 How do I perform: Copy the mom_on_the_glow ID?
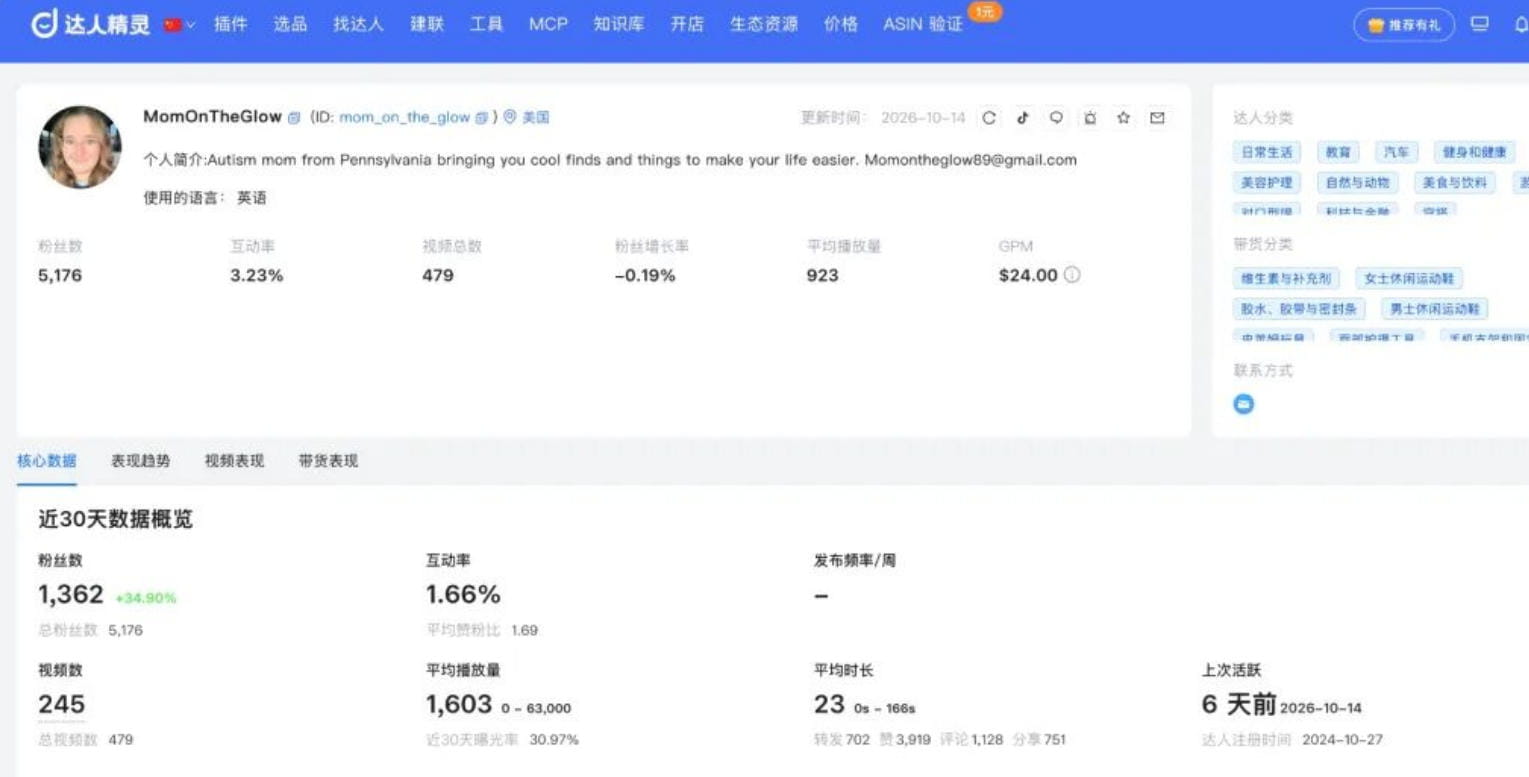tap(481, 118)
